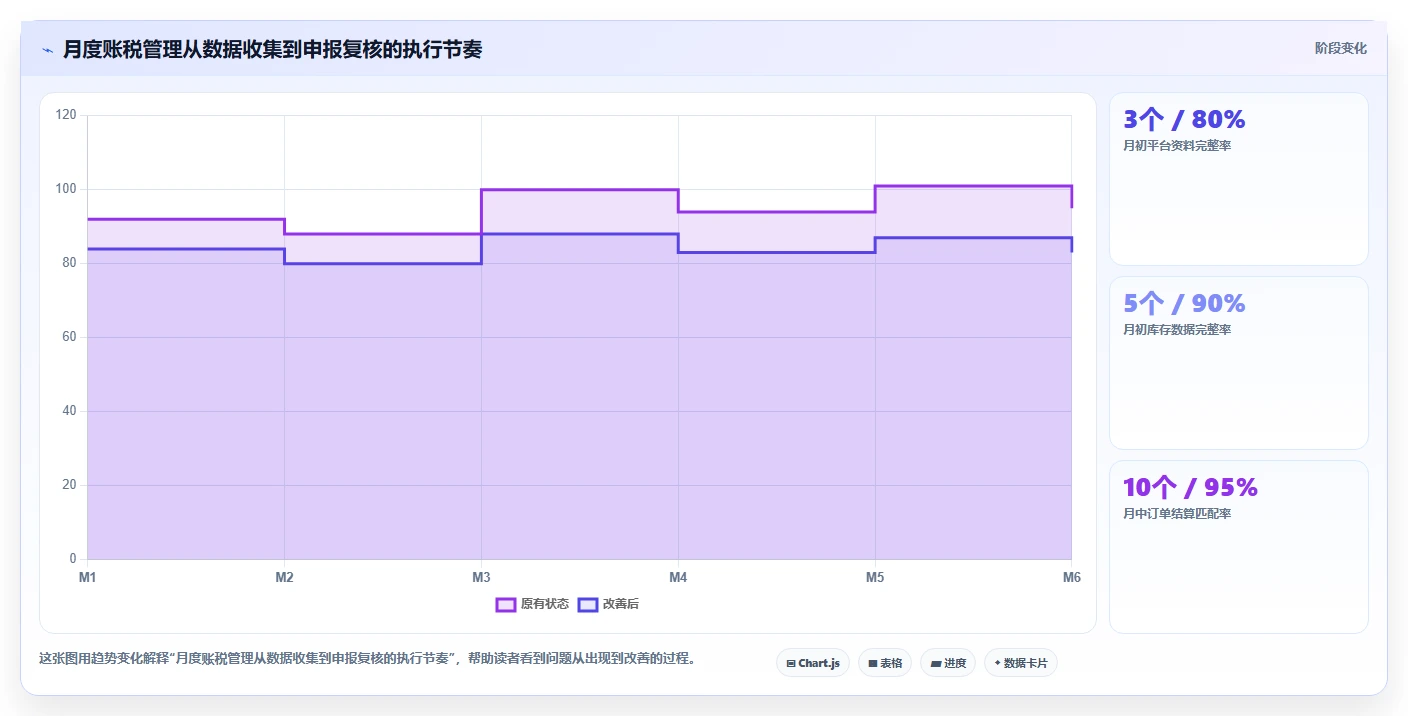Click the 120 y-axis value
Viewport: 1408px width, 716px height.
click(x=66, y=115)
